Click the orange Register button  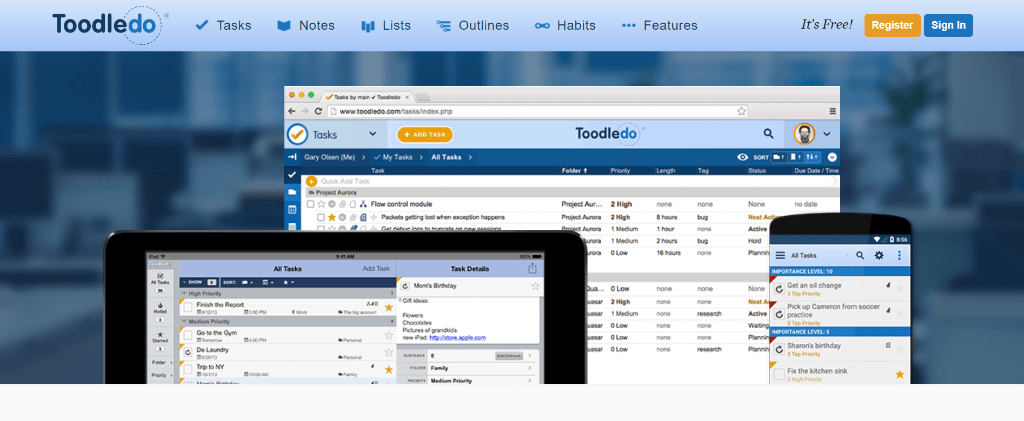(x=892, y=25)
